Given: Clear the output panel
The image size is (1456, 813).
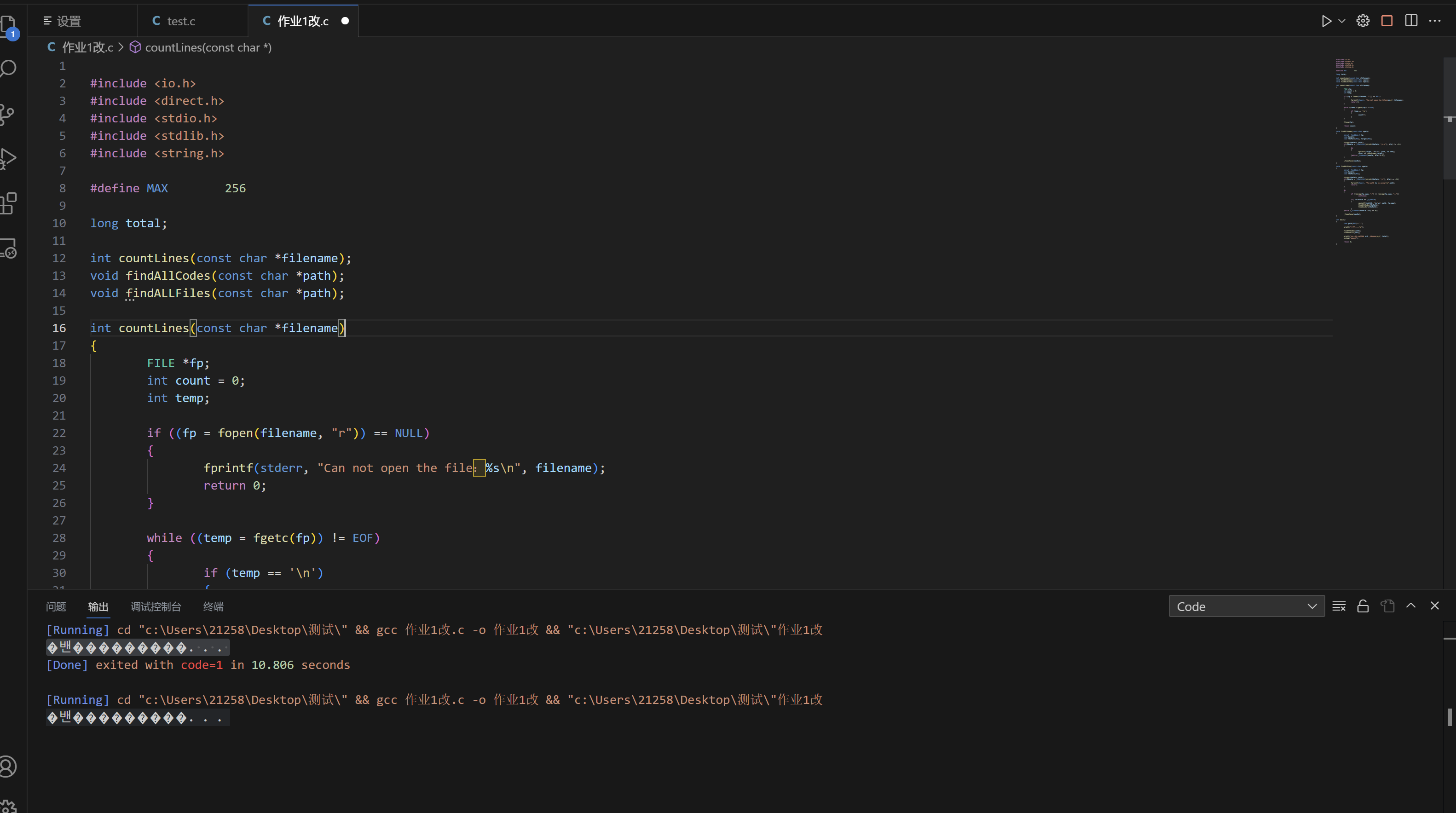Looking at the screenshot, I should pos(1339,606).
